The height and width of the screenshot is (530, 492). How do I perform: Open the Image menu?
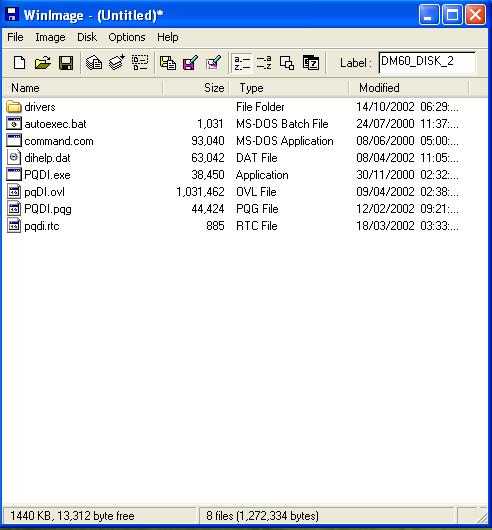[x=50, y=37]
